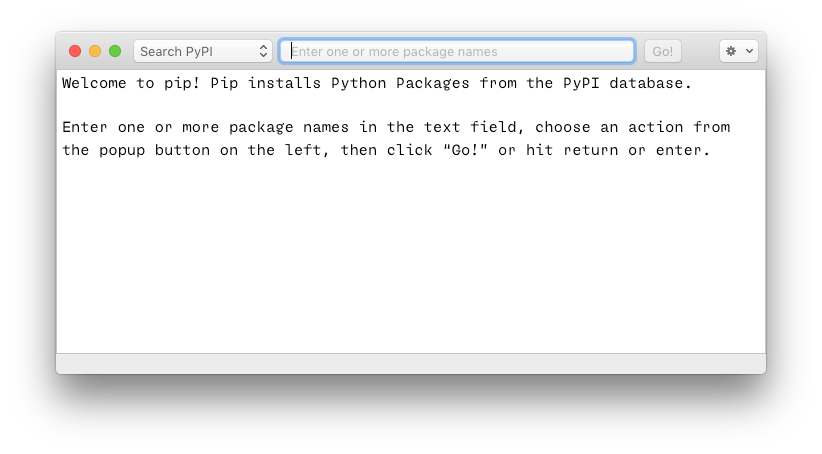
Task: Click the line starting "Enter one or more"
Action: pyautogui.click(x=396, y=127)
